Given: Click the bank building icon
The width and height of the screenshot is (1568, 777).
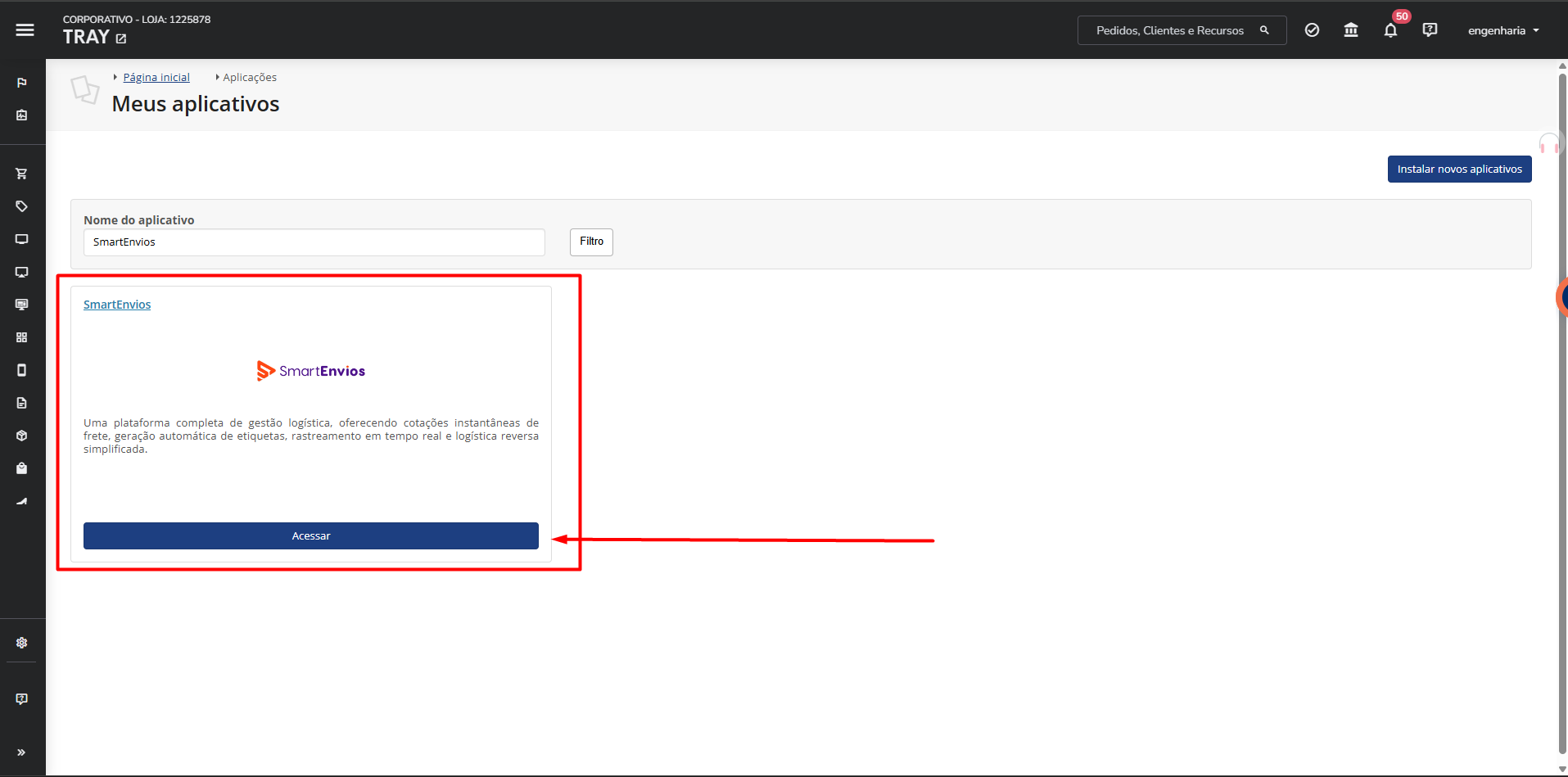Looking at the screenshot, I should click(x=1351, y=30).
